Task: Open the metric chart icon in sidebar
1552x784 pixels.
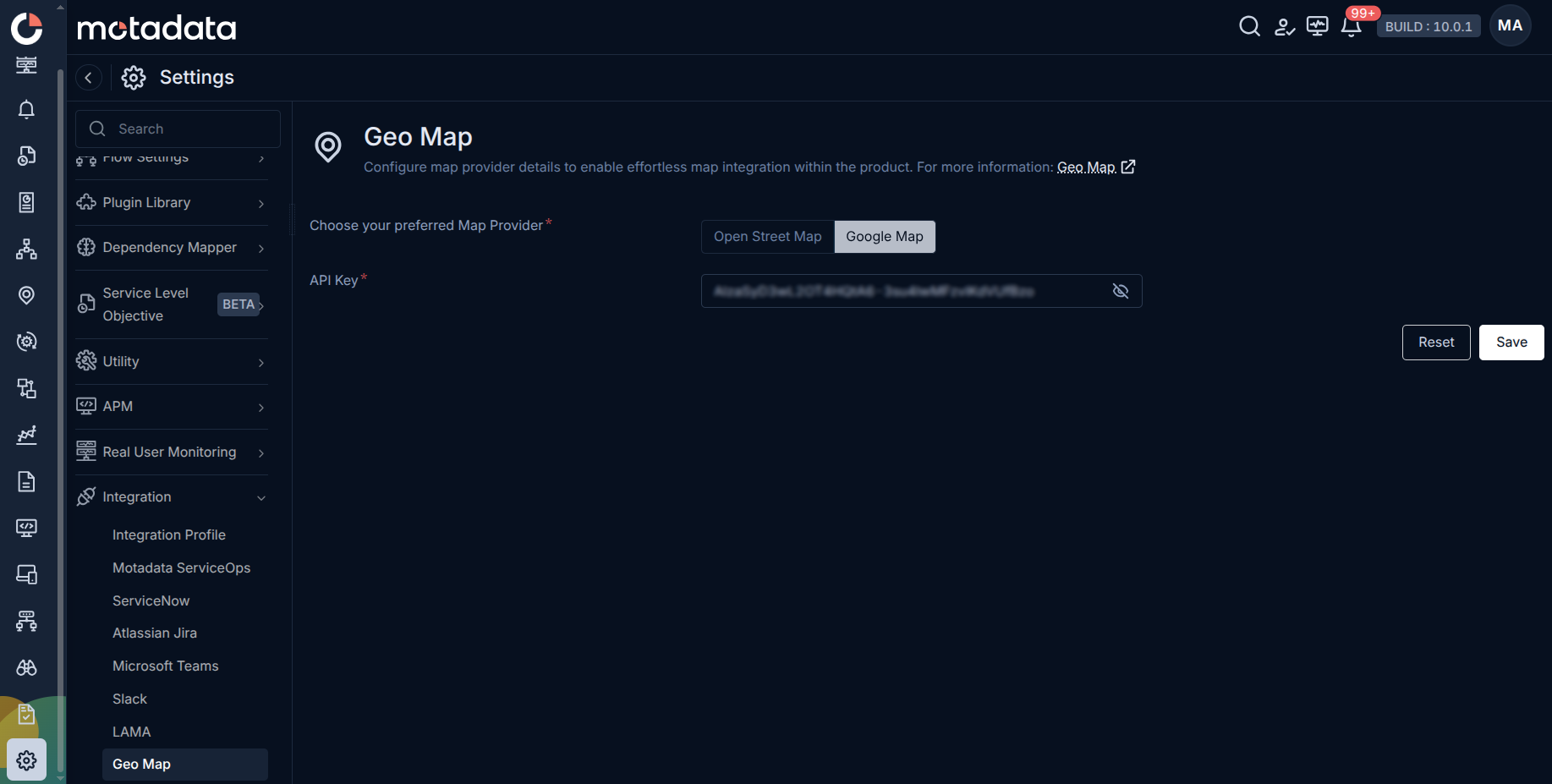Action: (x=26, y=435)
